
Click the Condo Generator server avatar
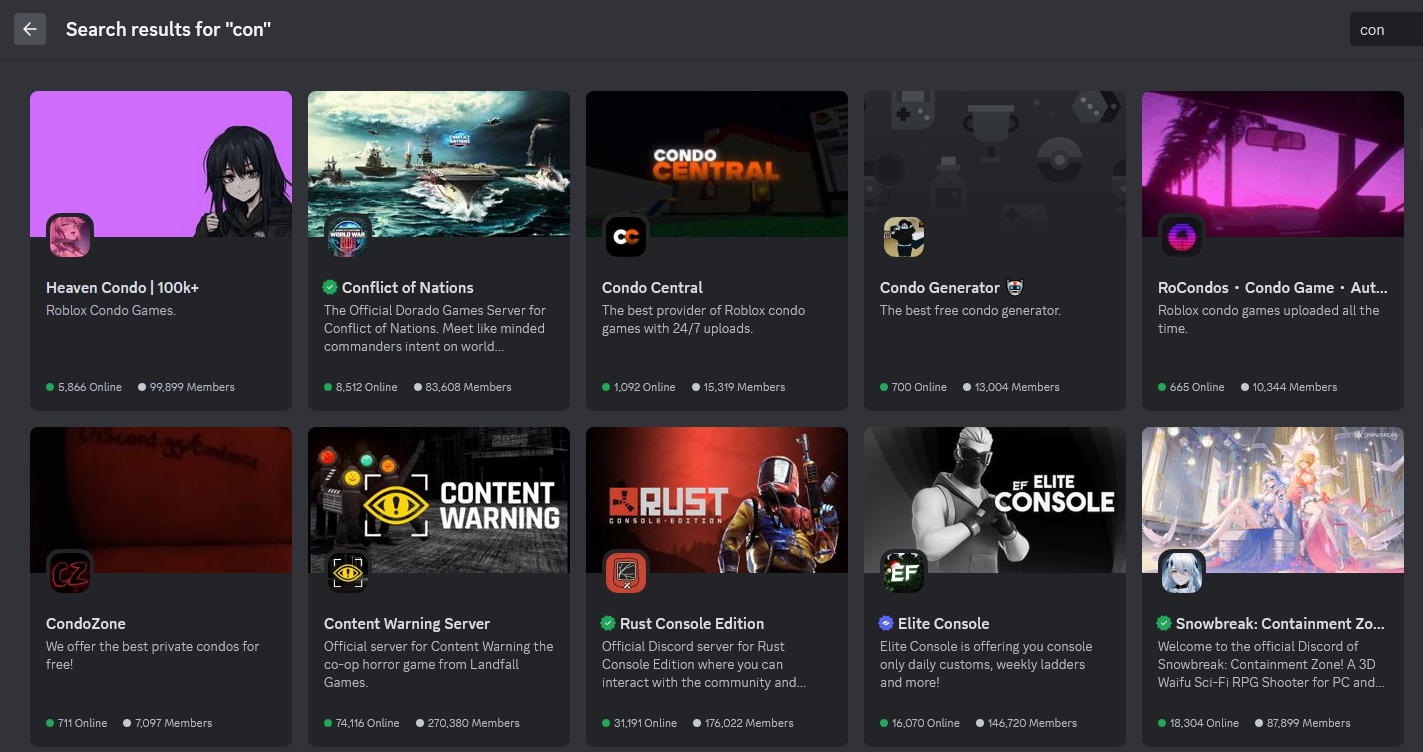(904, 237)
